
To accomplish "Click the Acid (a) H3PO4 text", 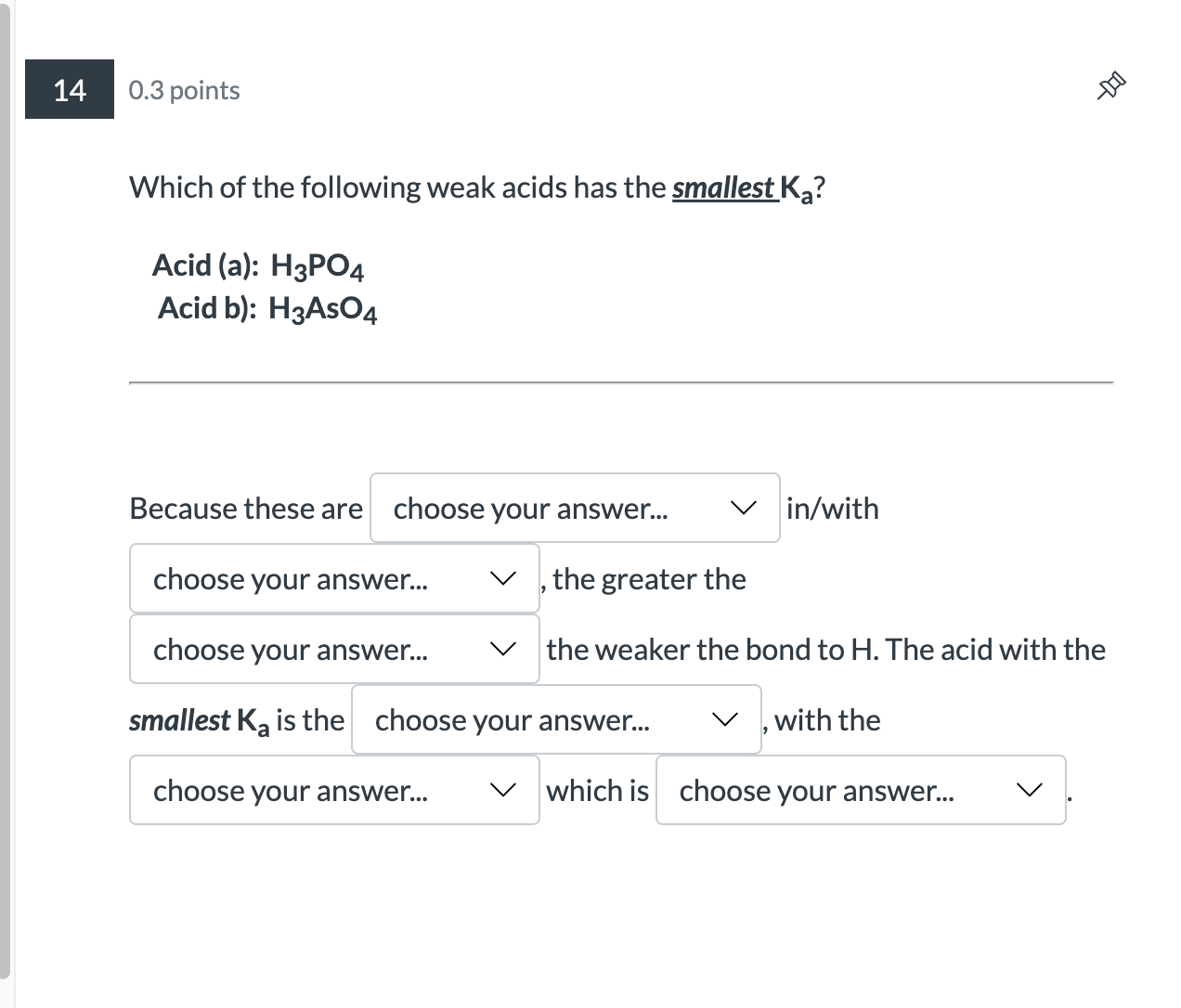I will tap(258, 266).
